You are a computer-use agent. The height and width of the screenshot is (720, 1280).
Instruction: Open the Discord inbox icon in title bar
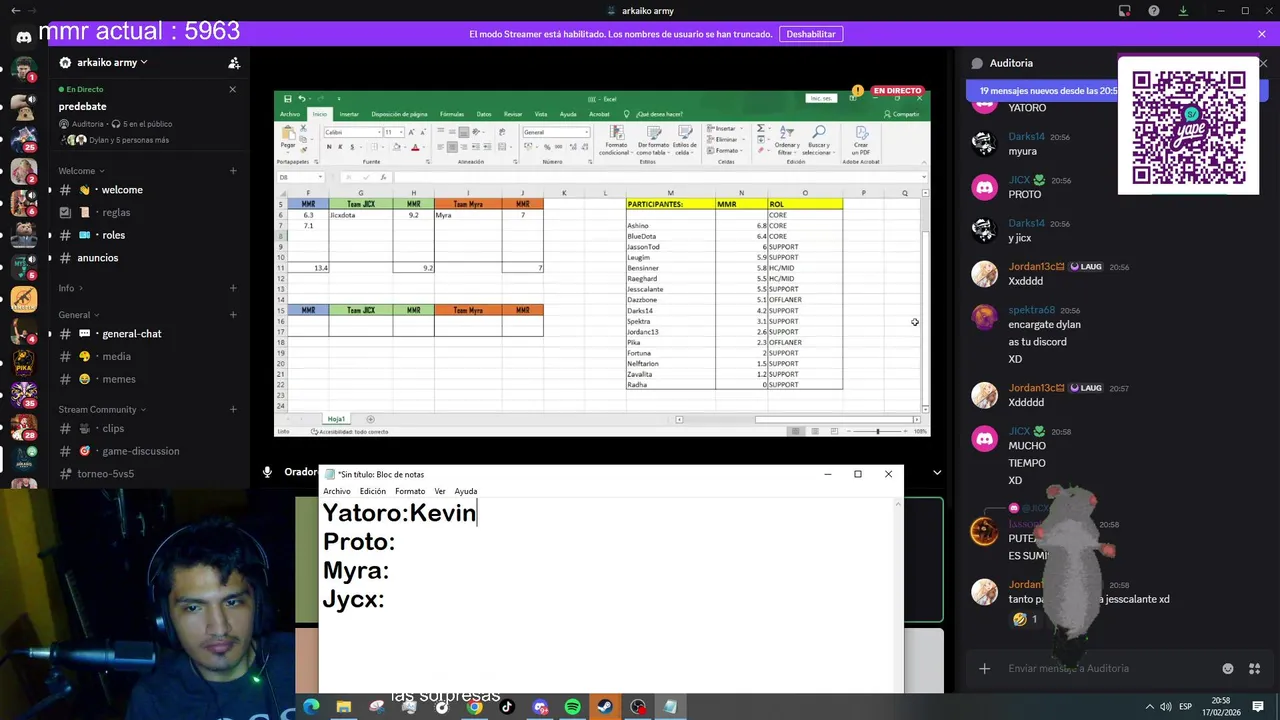[1125, 10]
